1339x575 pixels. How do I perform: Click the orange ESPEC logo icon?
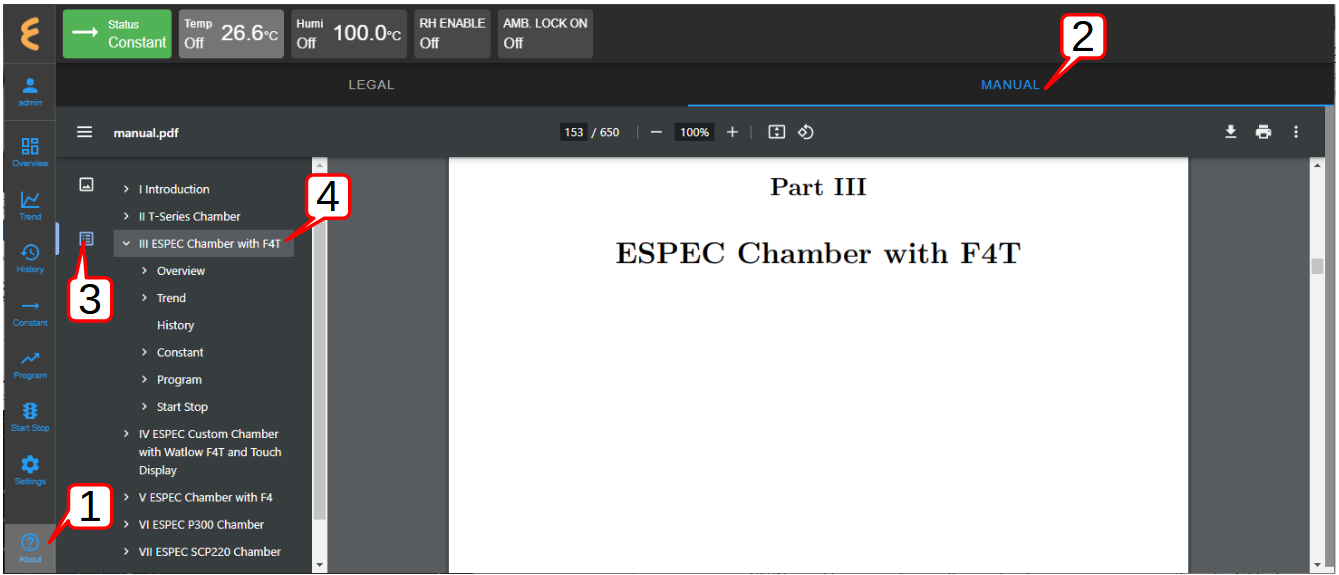(x=30, y=34)
